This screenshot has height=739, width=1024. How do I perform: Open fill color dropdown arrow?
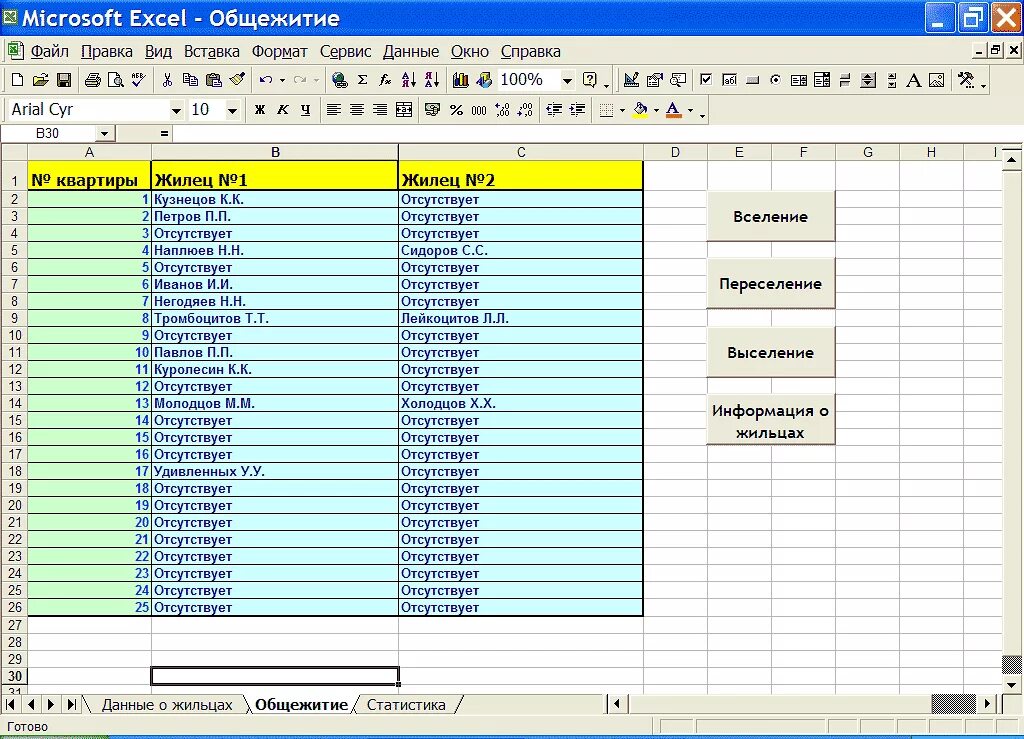[656, 110]
